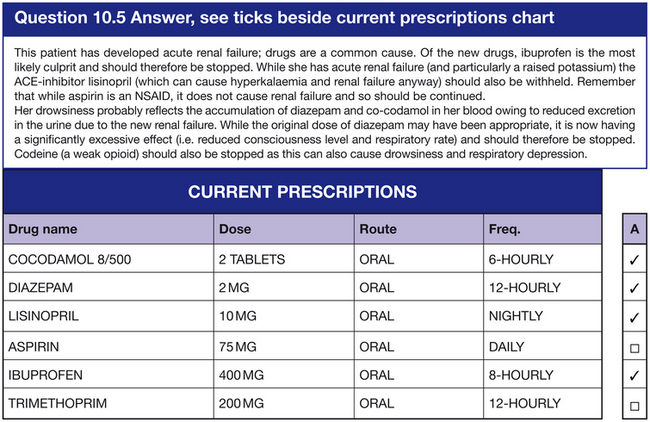Screen dimensions: 650x422
Task: Check the empty Trimethoprim checkbox
Action: 634,406
